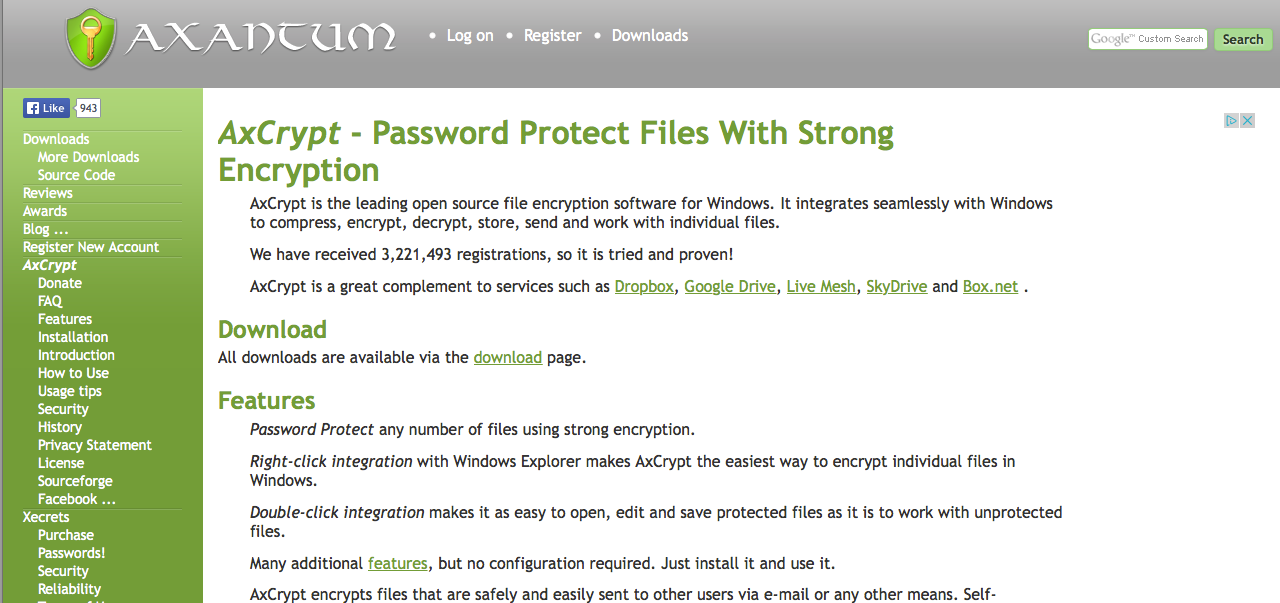
Task: Open the Log on page
Action: tap(470, 35)
